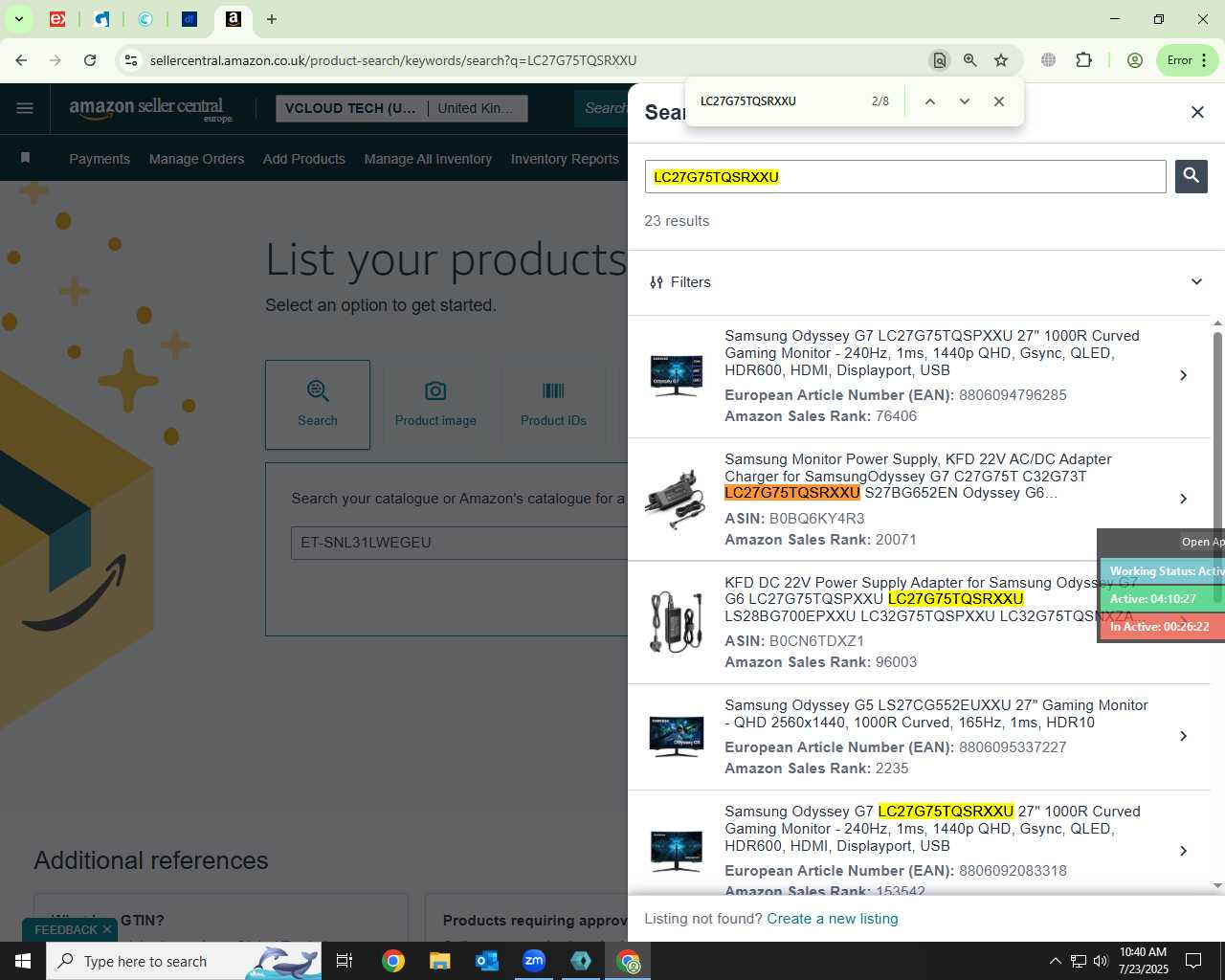Reload the page
Screen dimensions: 1225x980
pyautogui.click(x=90, y=60)
